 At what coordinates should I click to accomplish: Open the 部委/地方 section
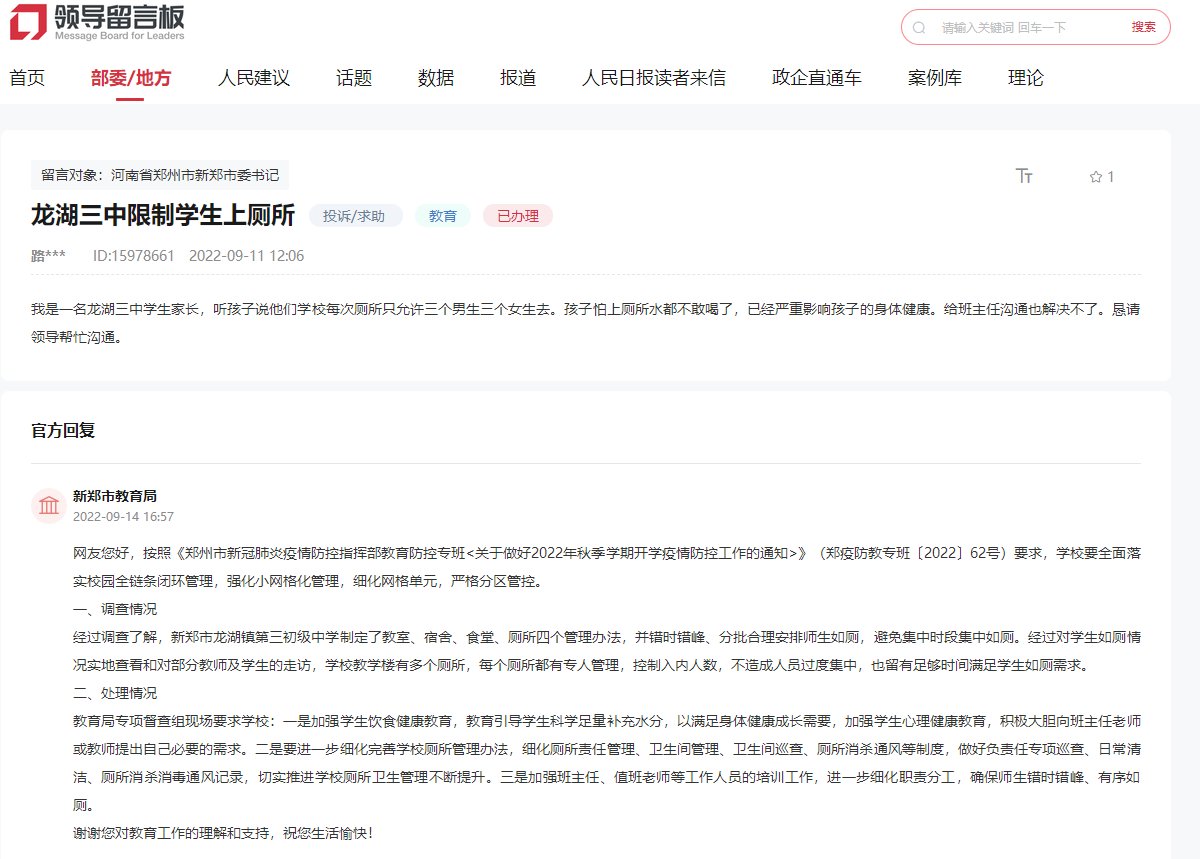[x=131, y=77]
